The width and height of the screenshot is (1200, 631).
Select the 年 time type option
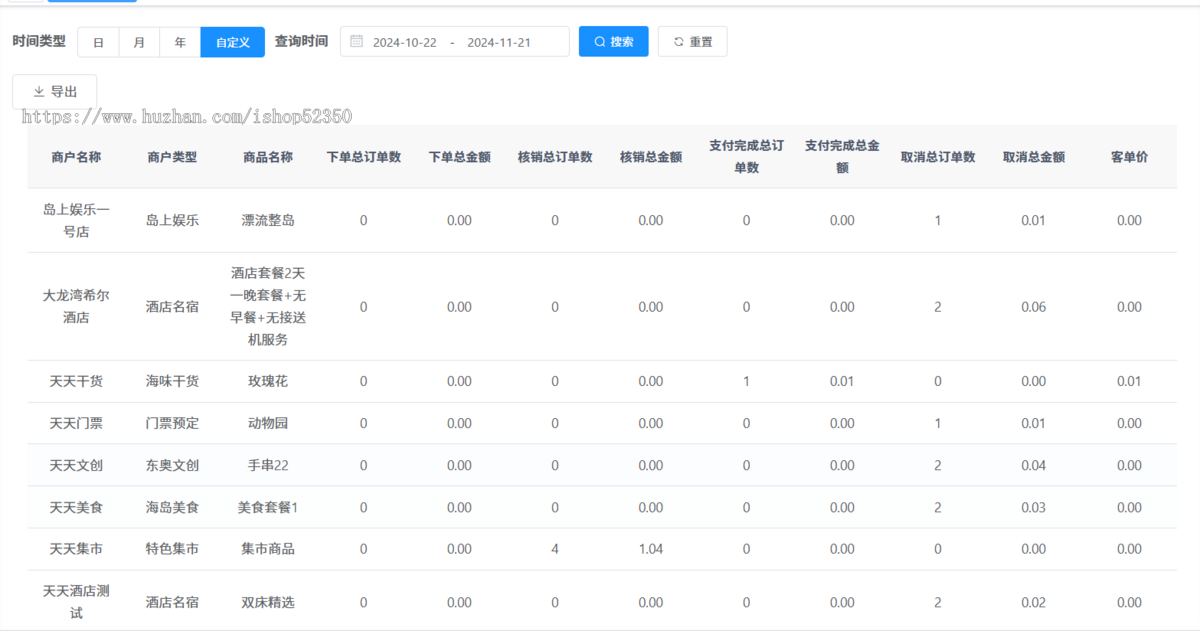[x=180, y=42]
